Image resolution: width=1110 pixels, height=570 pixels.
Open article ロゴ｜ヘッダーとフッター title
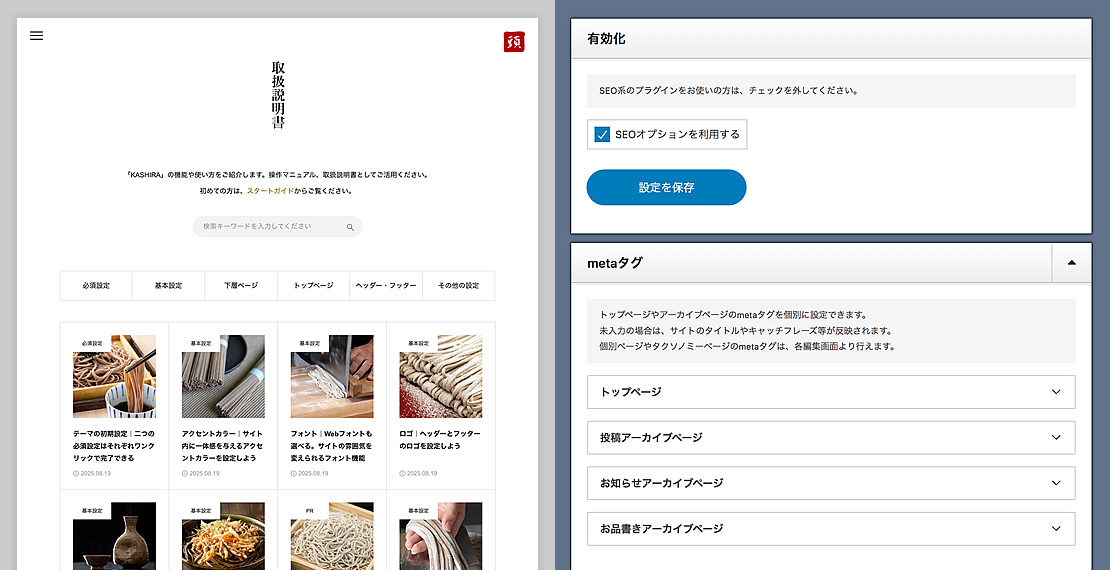coord(440,440)
